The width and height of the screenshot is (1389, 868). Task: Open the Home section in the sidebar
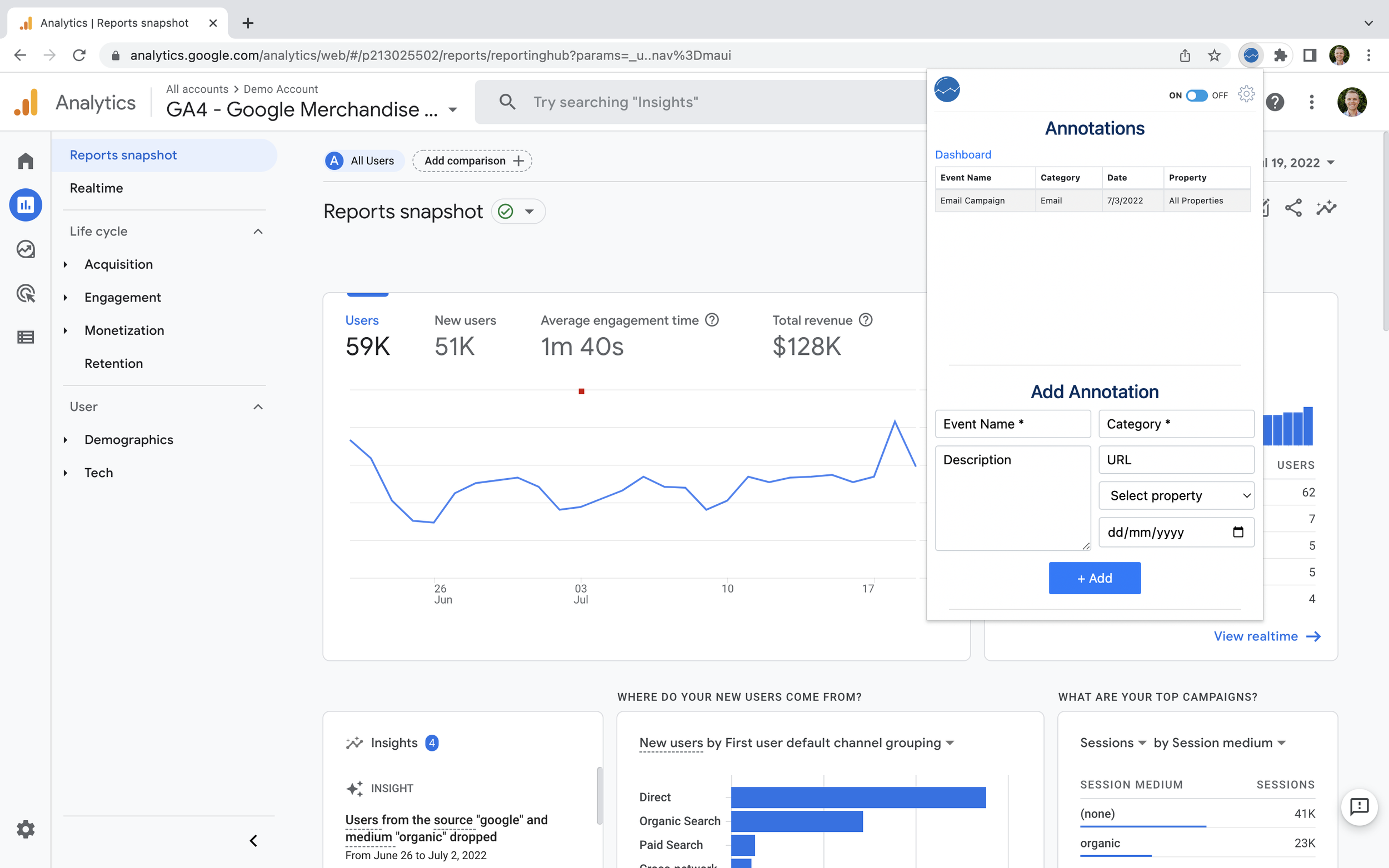tap(25, 161)
